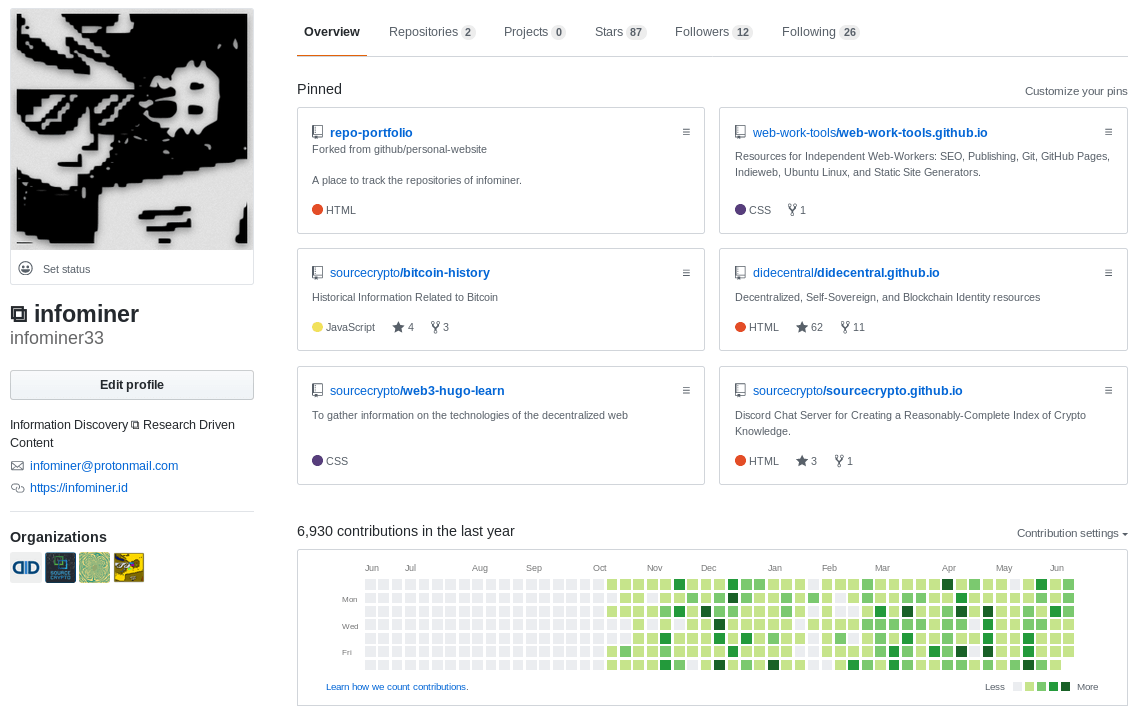Open the fork count on sourcecrypto.github.io
This screenshot has height=707, width=1132.
pos(843,461)
